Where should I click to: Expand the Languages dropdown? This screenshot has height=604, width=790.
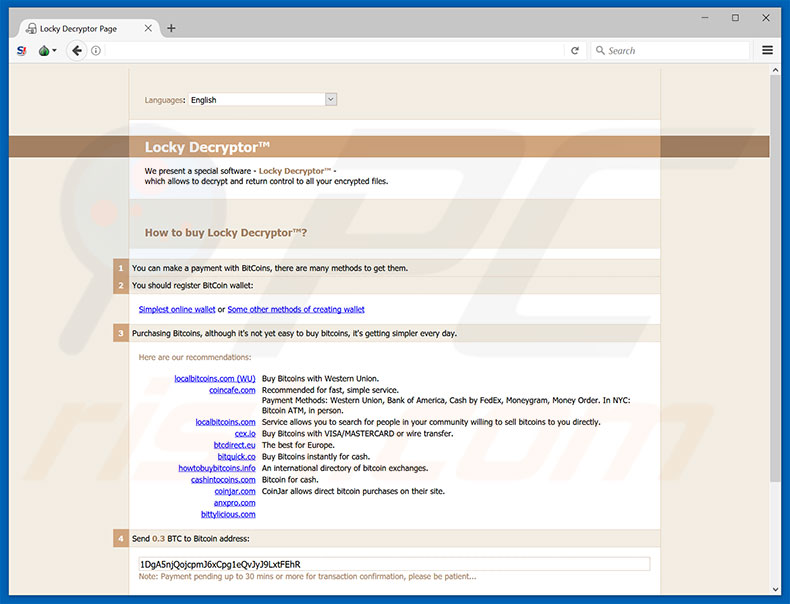(x=262, y=100)
